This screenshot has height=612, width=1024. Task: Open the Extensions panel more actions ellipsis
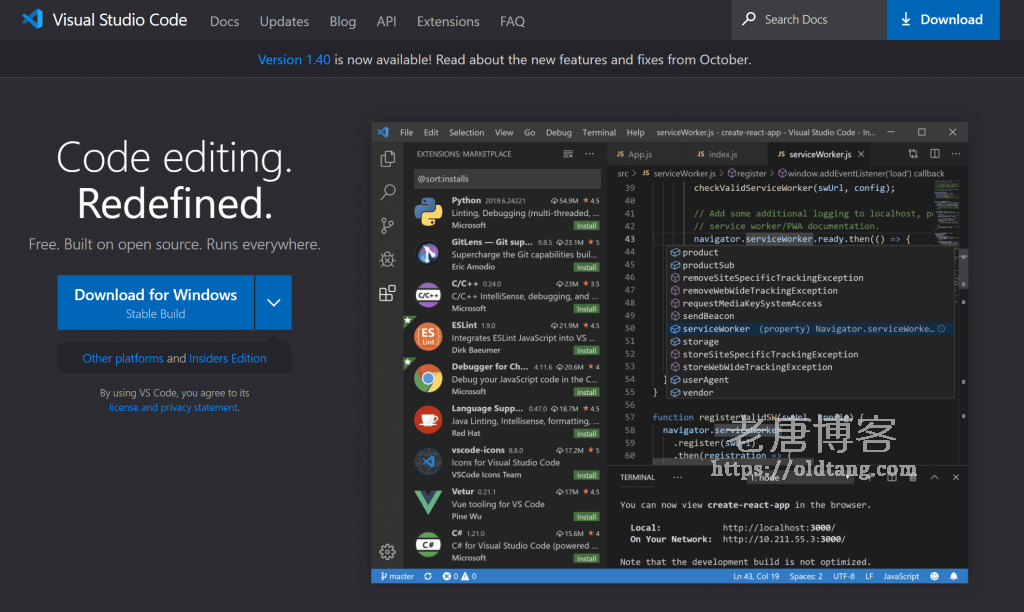590,154
